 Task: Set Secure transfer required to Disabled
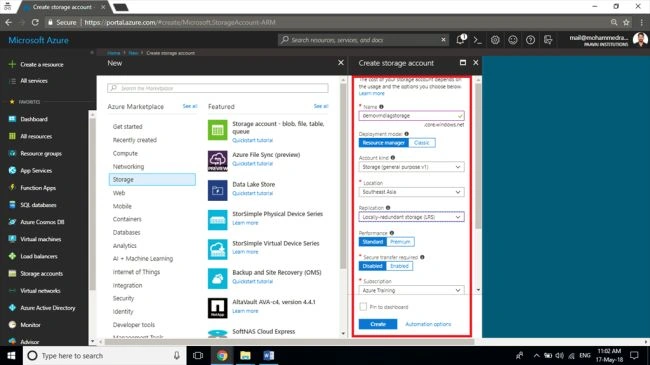(372, 266)
